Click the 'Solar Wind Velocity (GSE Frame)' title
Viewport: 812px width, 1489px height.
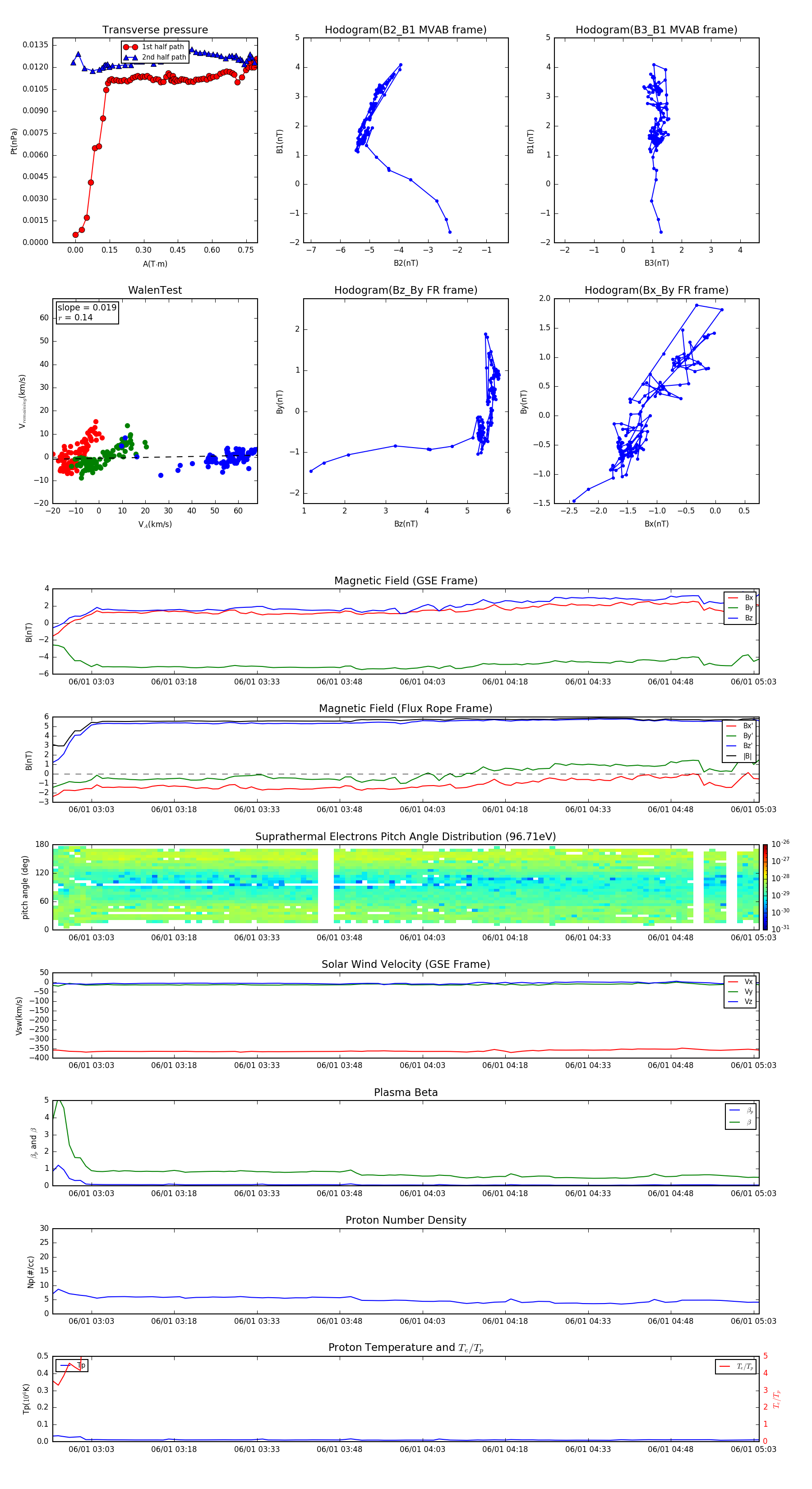[406, 965]
